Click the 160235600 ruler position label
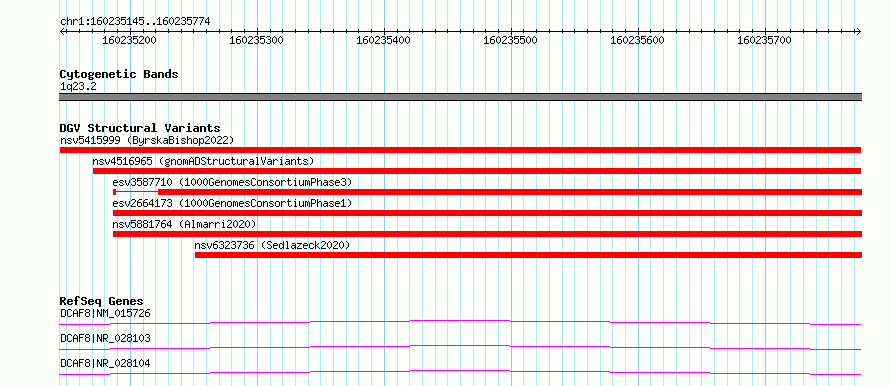This screenshot has height=386, width=890. click(x=638, y=41)
